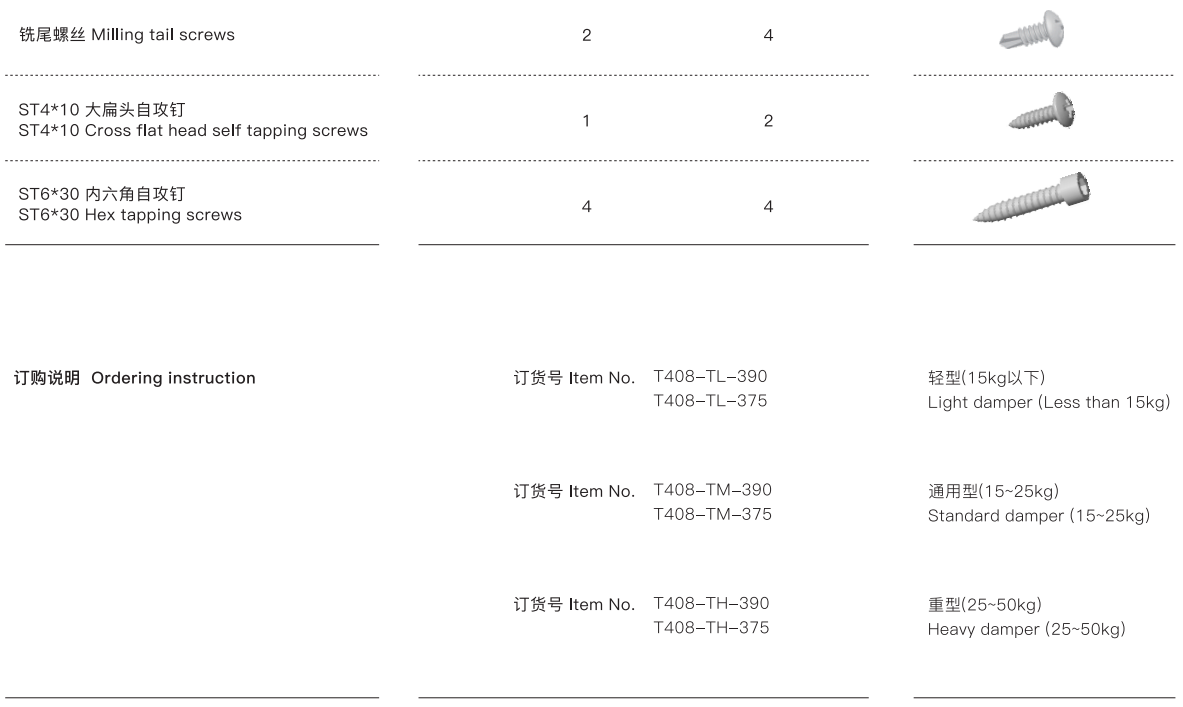Viewport: 1183px width, 707px height.
Task: Click the ST6*30 hex tapping screw image
Action: tap(1032, 198)
